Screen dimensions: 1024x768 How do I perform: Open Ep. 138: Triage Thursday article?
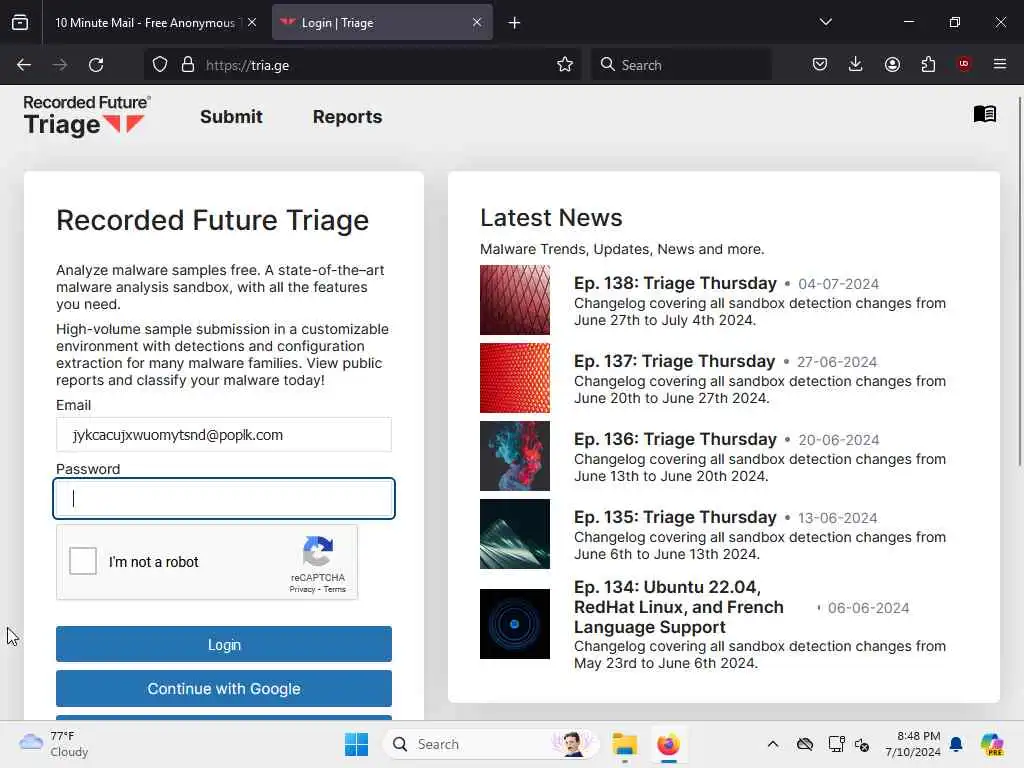tap(675, 283)
